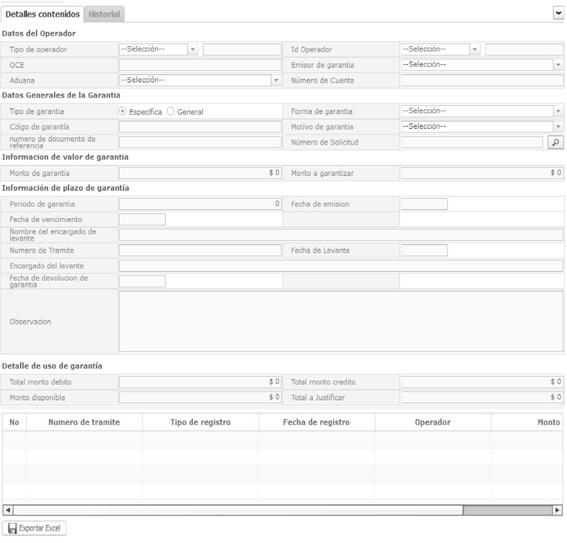Click the Monto disponible field

[x=200, y=397]
